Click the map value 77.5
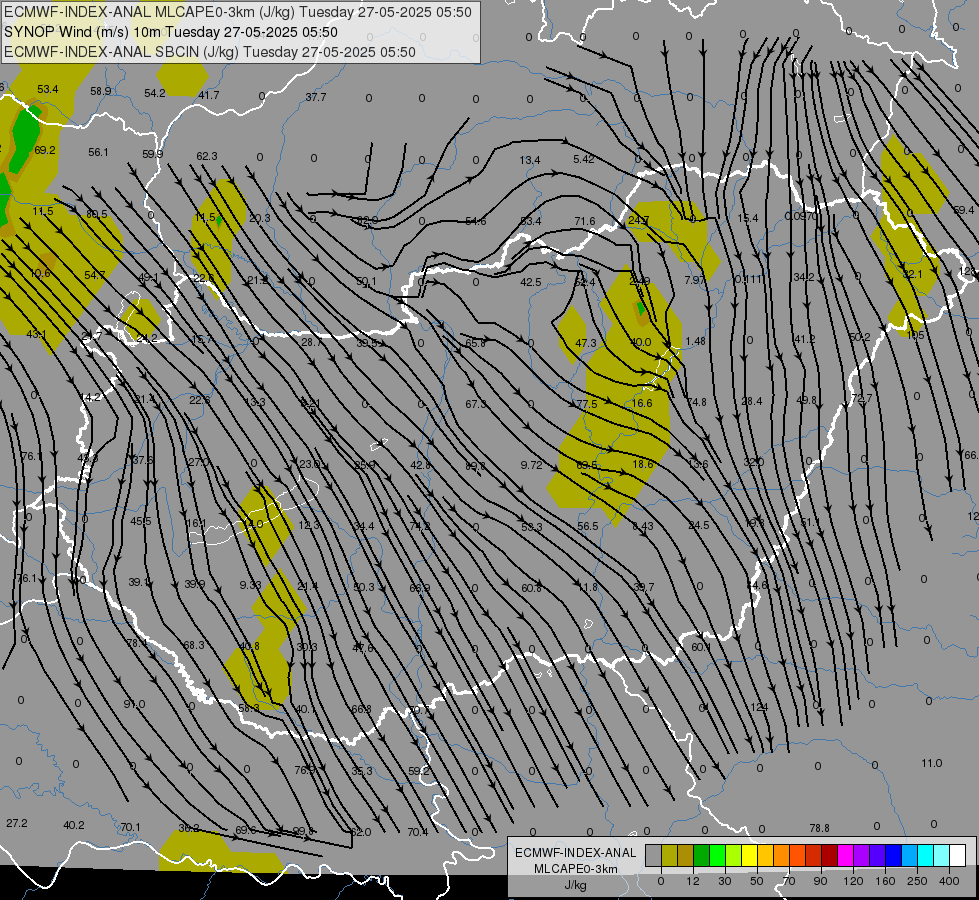This screenshot has width=979, height=900. (x=587, y=404)
